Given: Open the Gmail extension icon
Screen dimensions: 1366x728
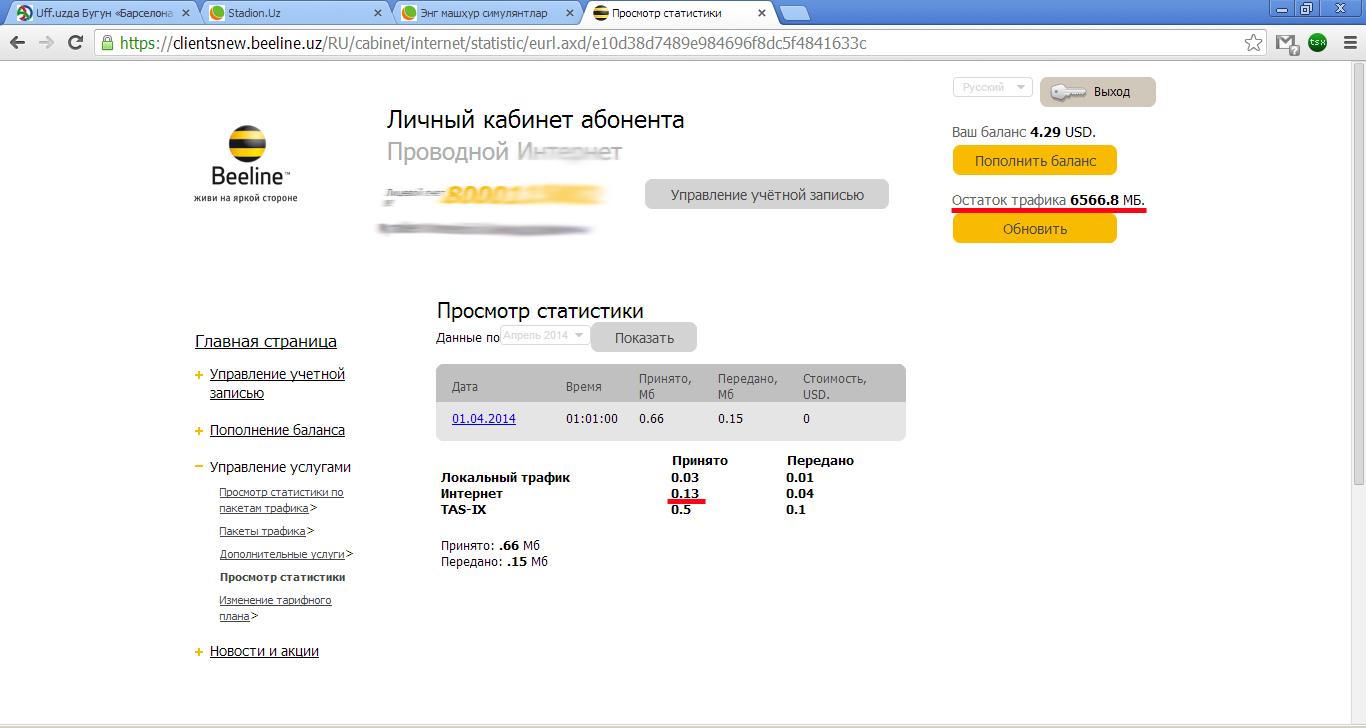Looking at the screenshot, I should coord(1286,43).
